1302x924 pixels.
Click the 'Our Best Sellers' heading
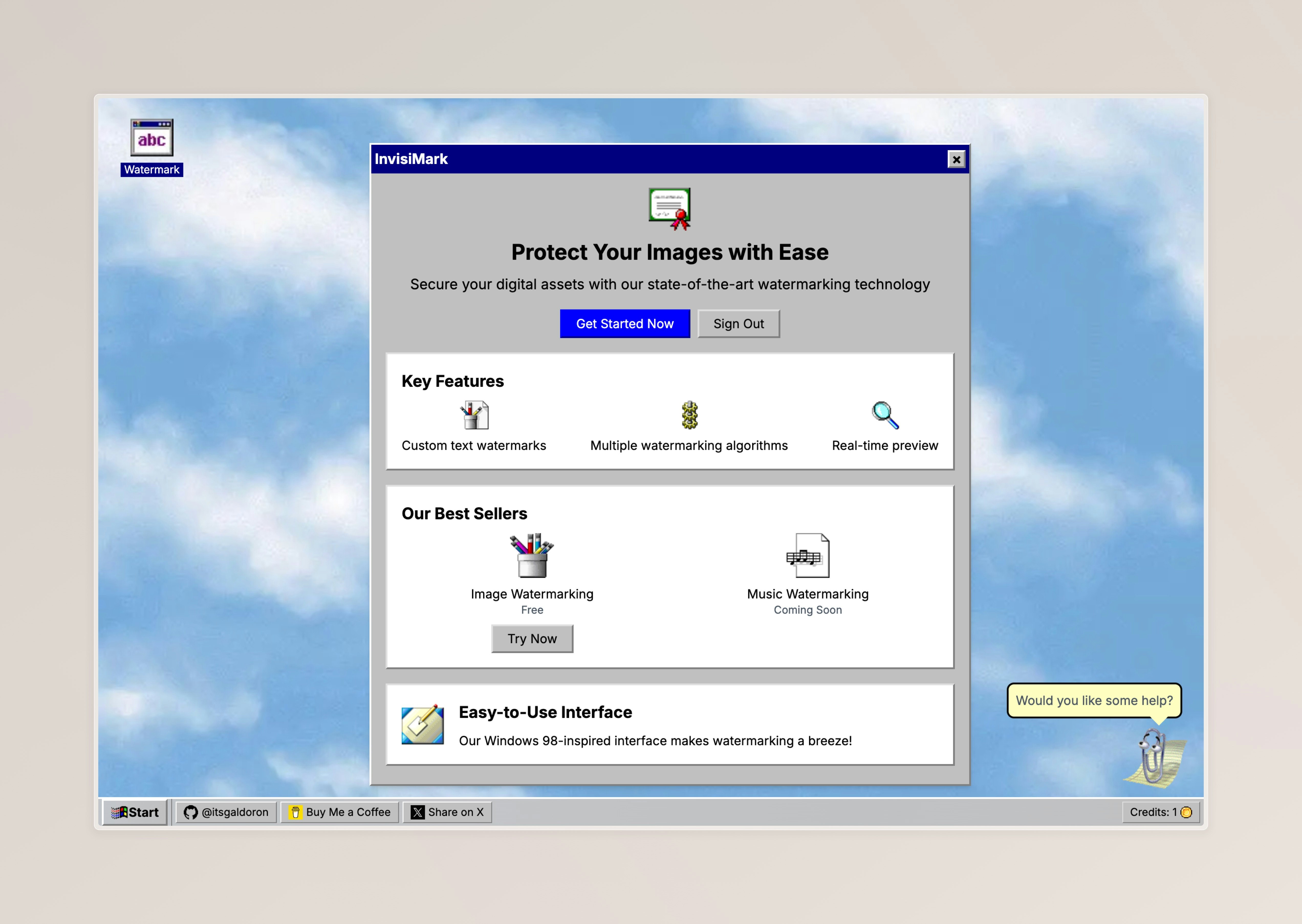(464, 514)
